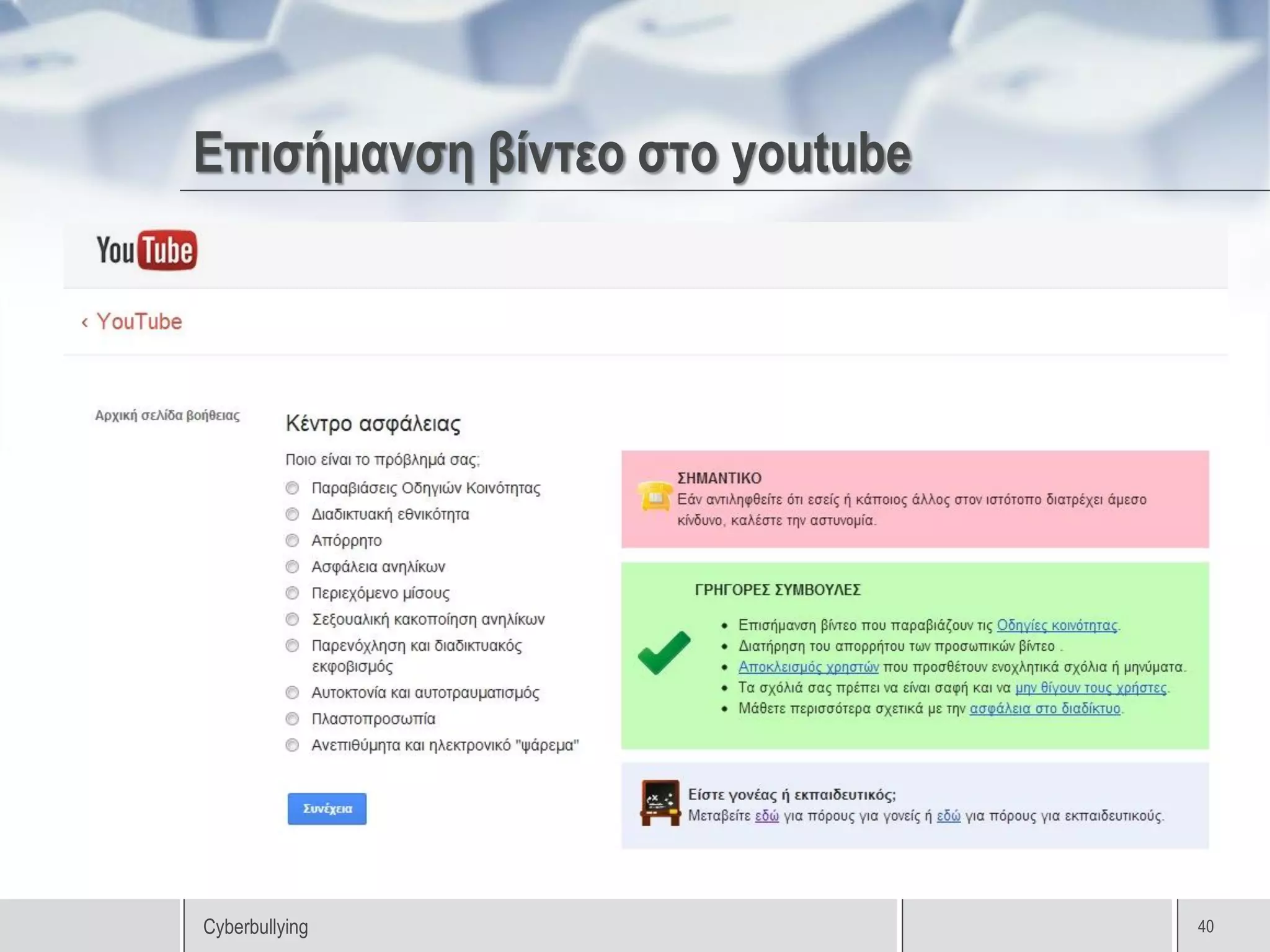Click the Είστε γονέας ή εκπαιδευτικός; heading

coord(792,795)
